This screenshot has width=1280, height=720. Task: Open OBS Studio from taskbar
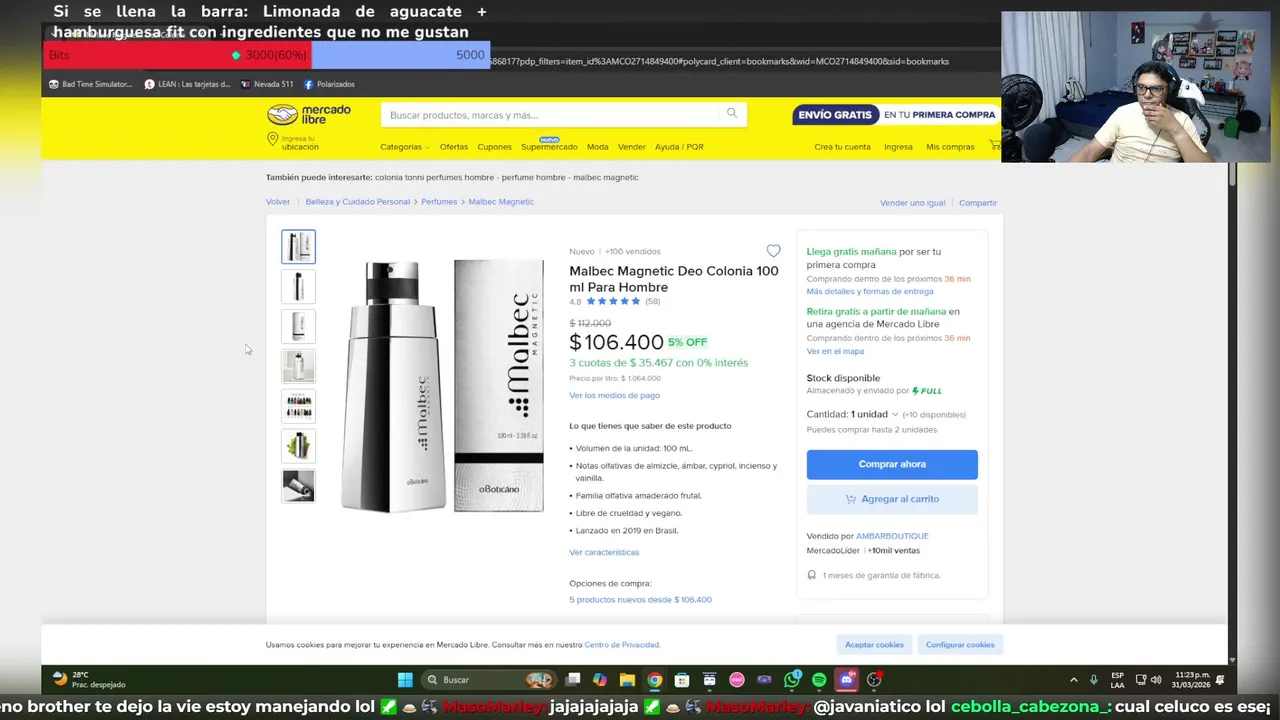click(874, 680)
